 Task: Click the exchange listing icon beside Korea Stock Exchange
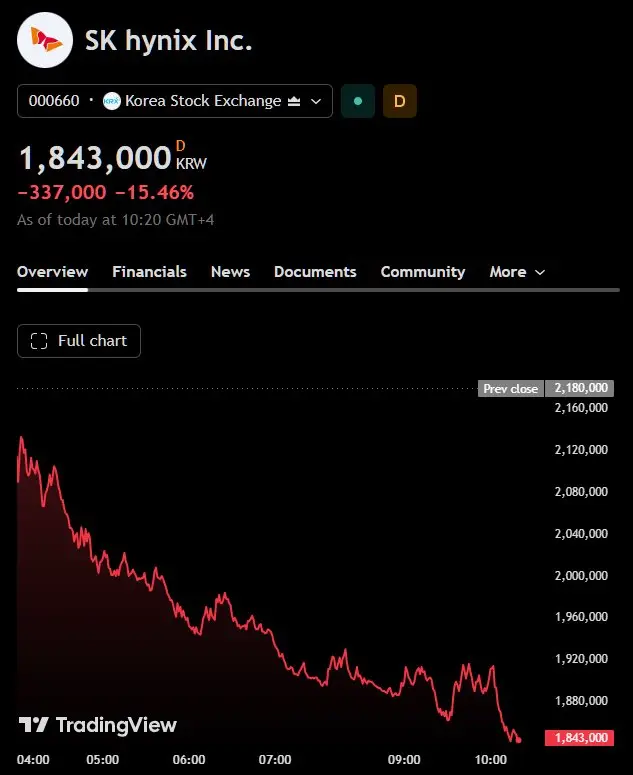[294, 101]
